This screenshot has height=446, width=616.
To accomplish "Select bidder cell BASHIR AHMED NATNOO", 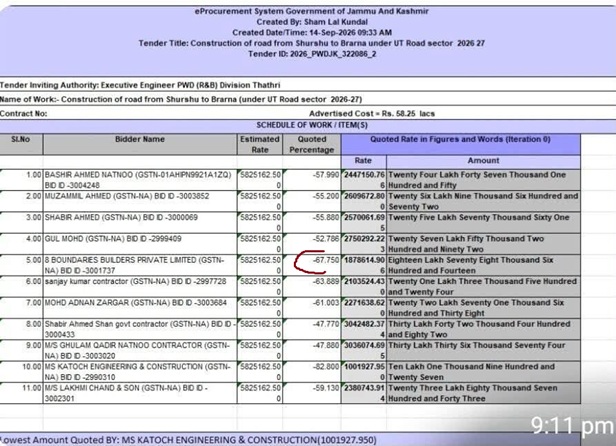I will point(140,180).
